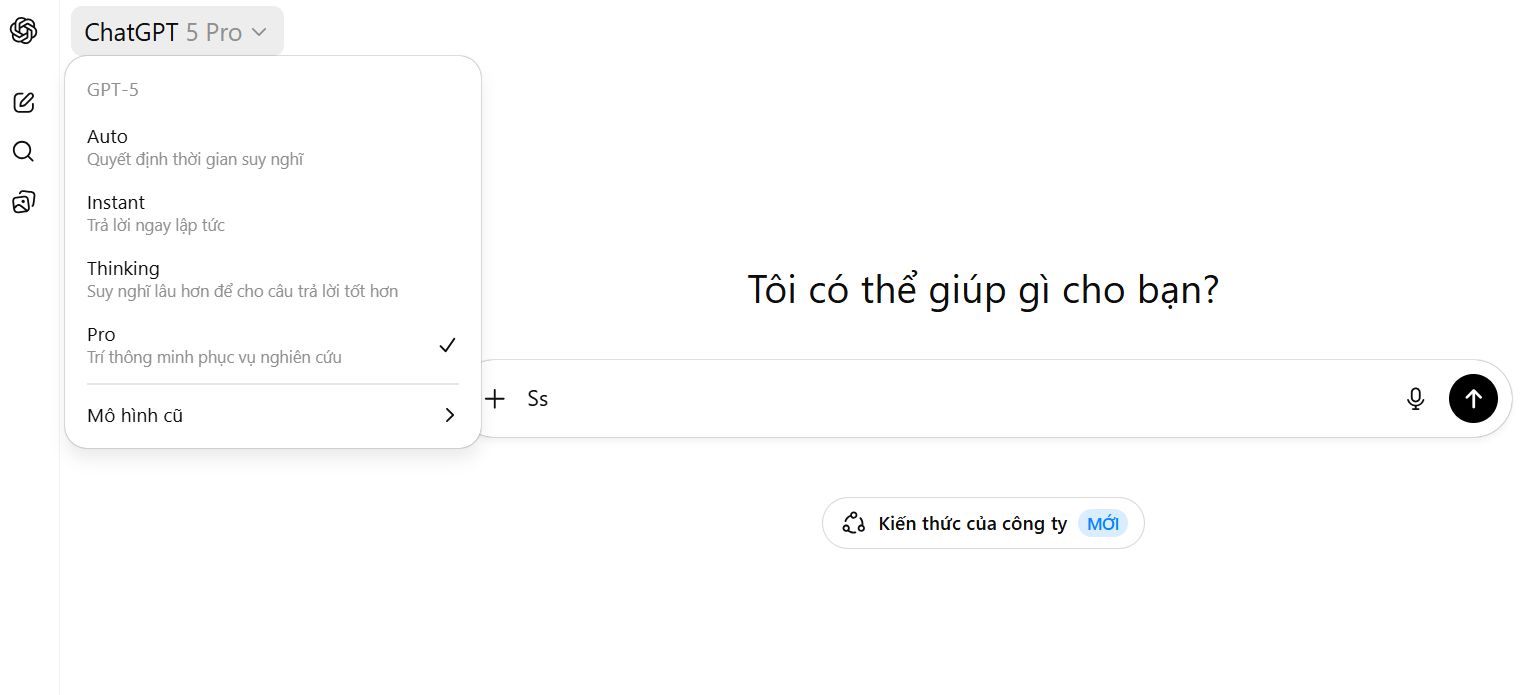The height and width of the screenshot is (695, 1524).
Task: Click the GPT-5 menu header
Action: coord(113,90)
